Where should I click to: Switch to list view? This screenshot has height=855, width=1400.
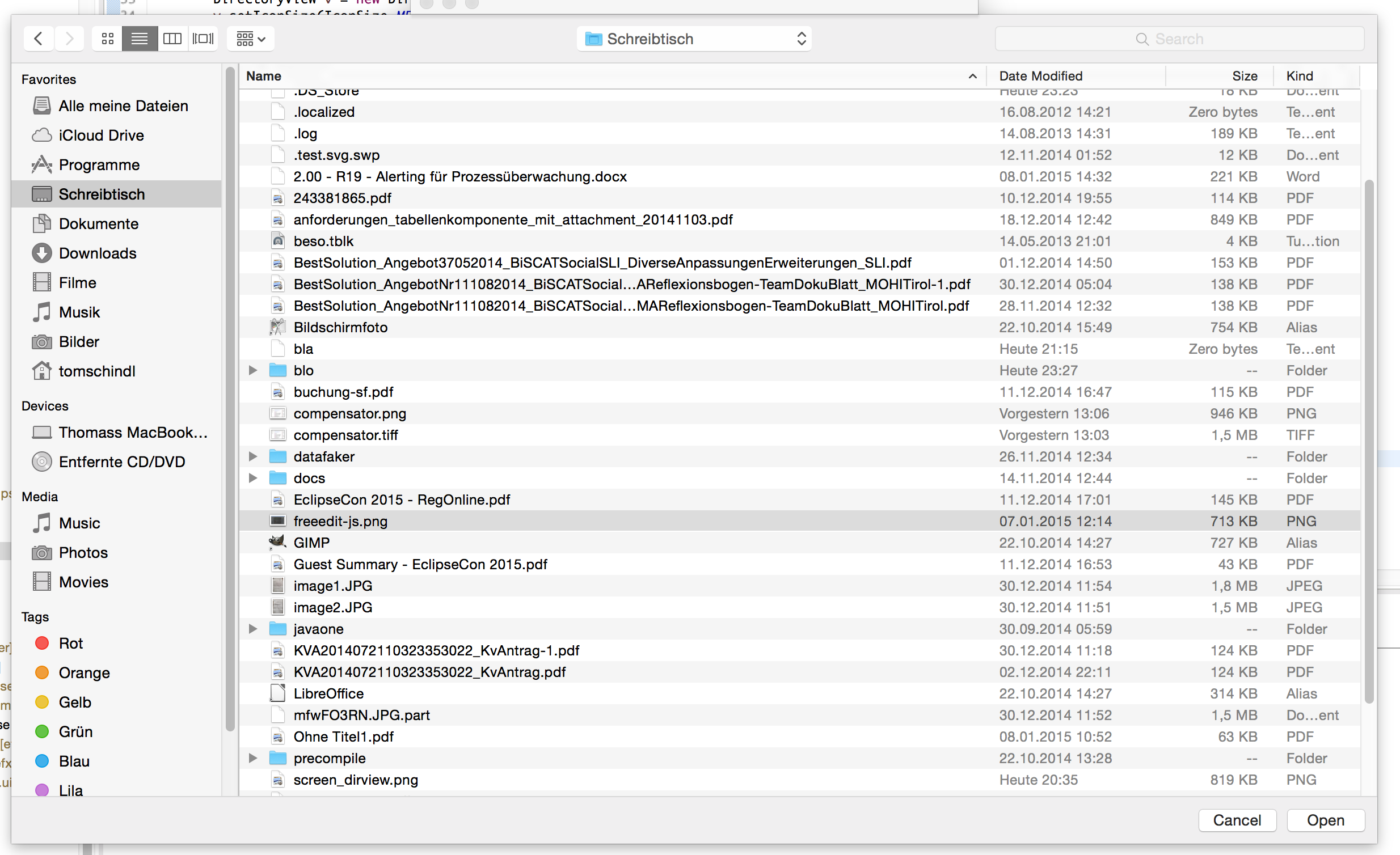click(139, 39)
